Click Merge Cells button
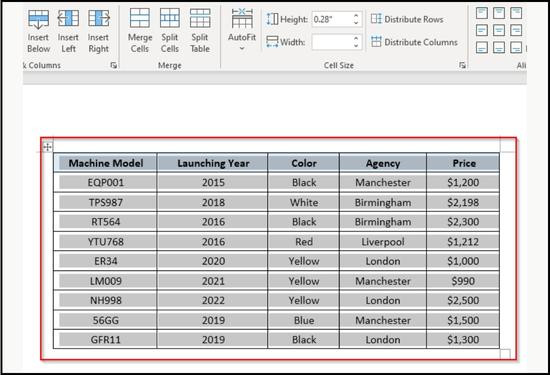Screen dimensions: 550x375 [x=140, y=31]
